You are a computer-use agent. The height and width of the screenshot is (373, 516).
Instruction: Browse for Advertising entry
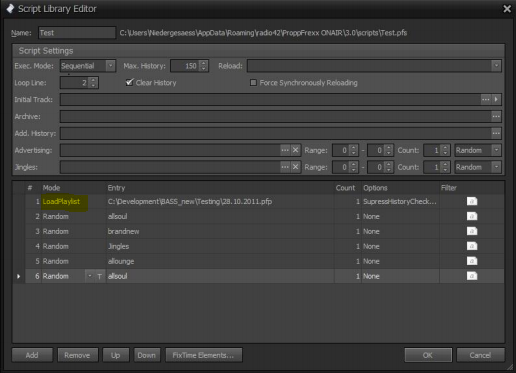click(285, 150)
